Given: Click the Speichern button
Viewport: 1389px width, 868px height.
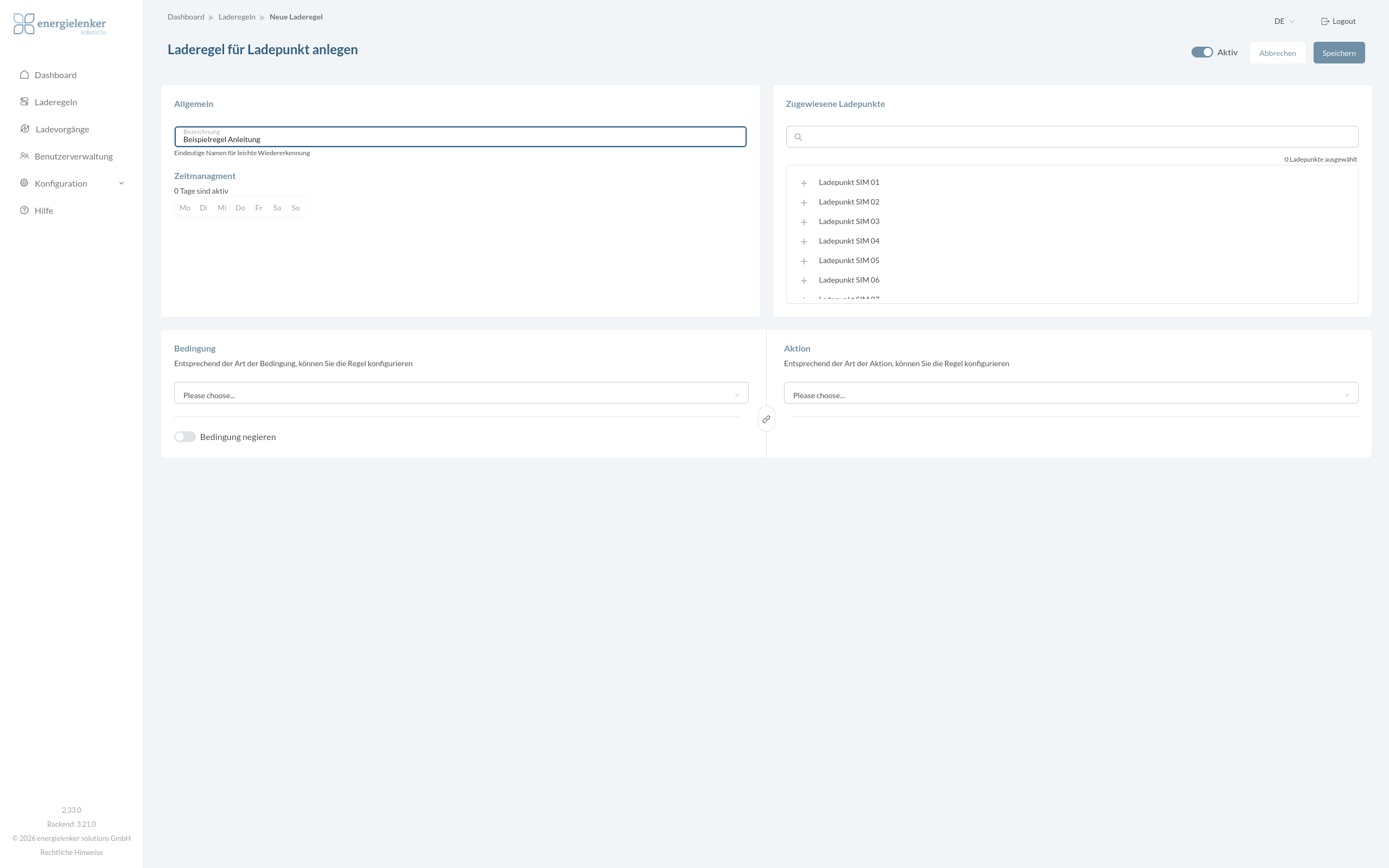Looking at the screenshot, I should [1339, 53].
